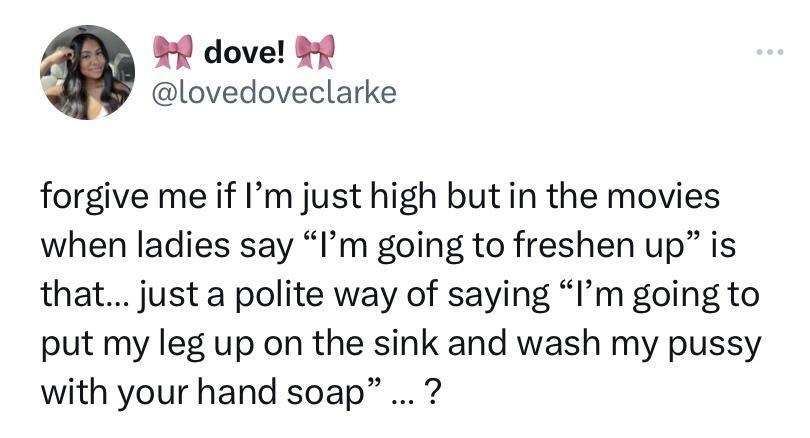Click the line starting "put my leg"

coord(401,345)
